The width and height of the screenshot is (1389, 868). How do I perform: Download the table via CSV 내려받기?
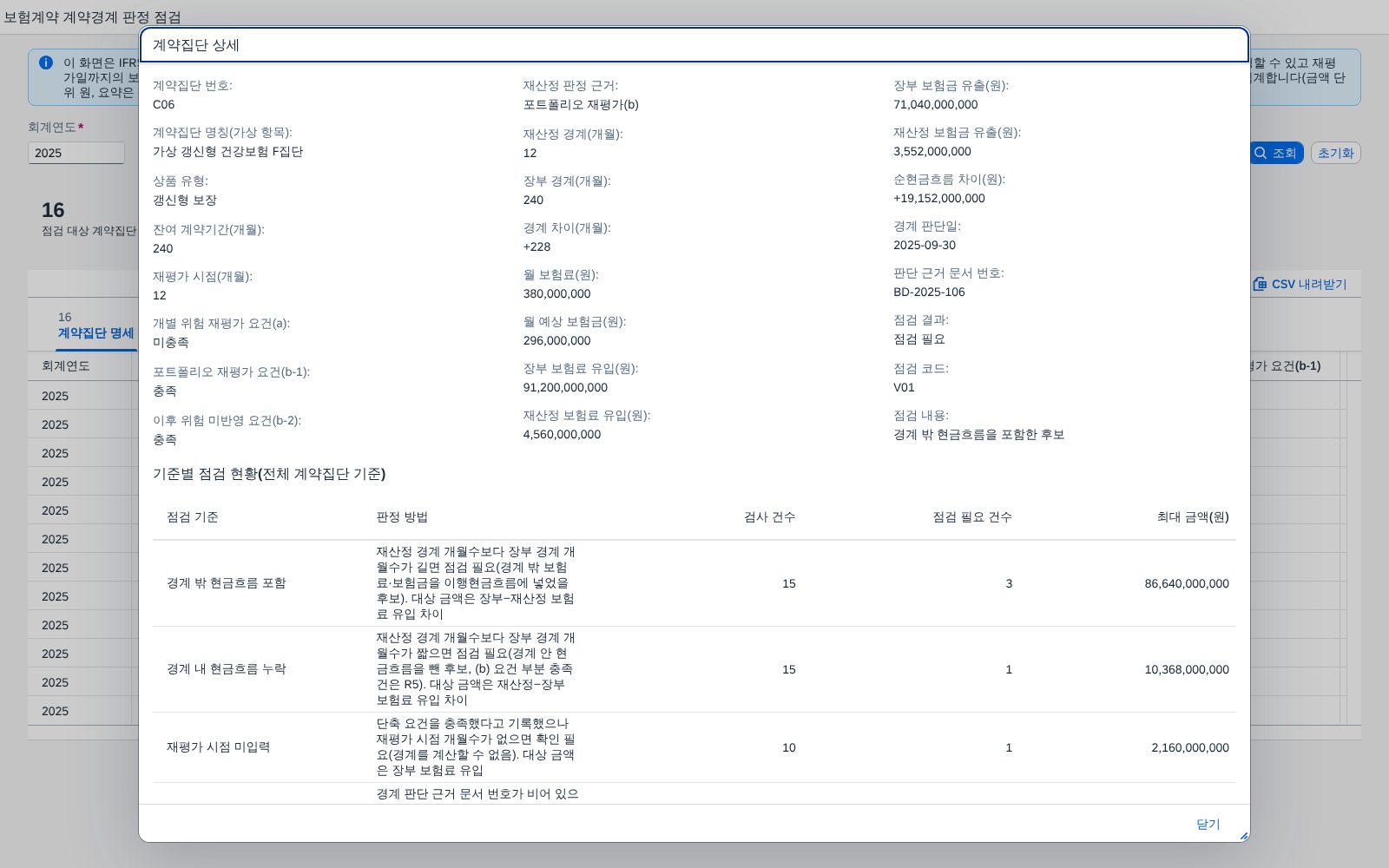1300,284
